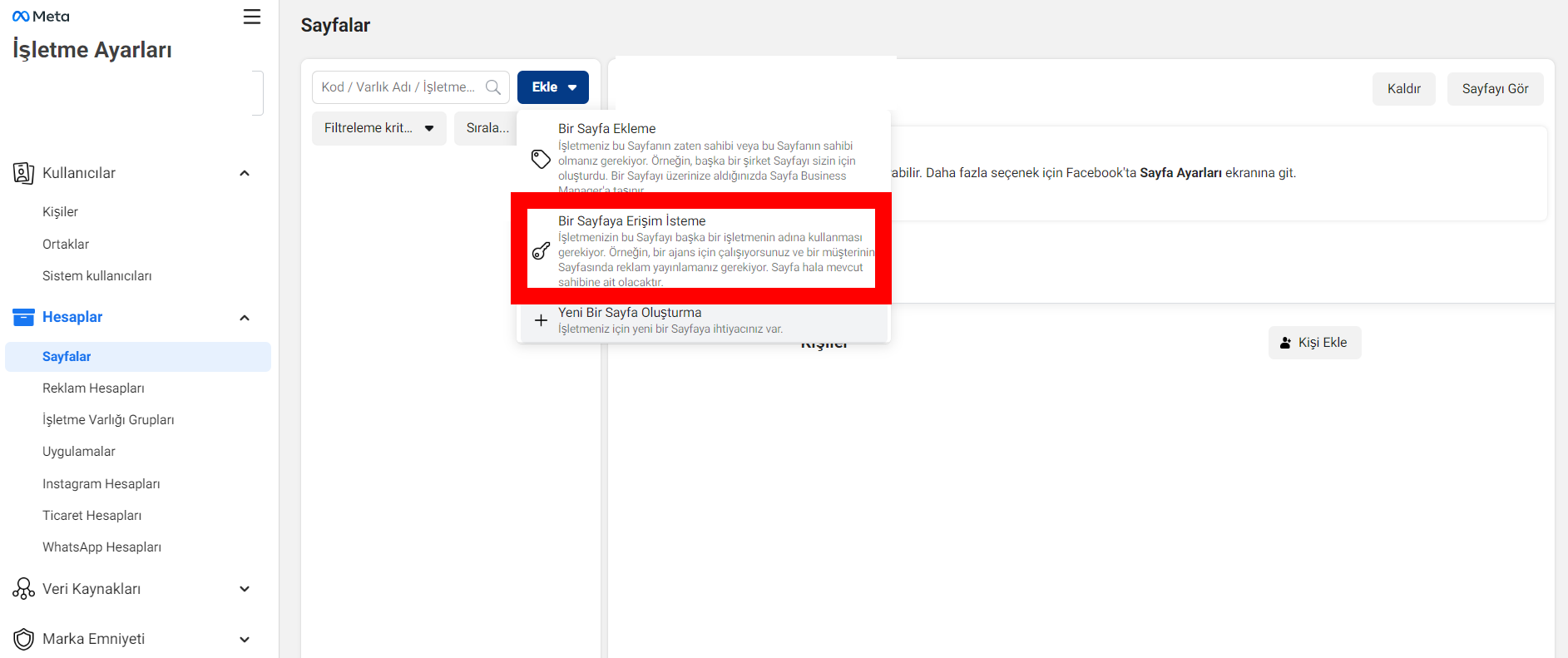
Task: Toggle the hamburger menu icon
Action: [x=252, y=17]
